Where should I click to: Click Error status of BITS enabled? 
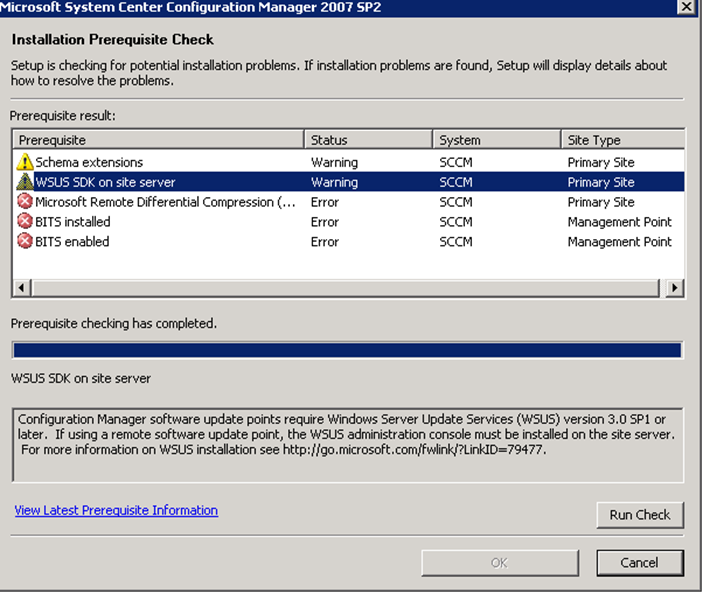pos(325,242)
